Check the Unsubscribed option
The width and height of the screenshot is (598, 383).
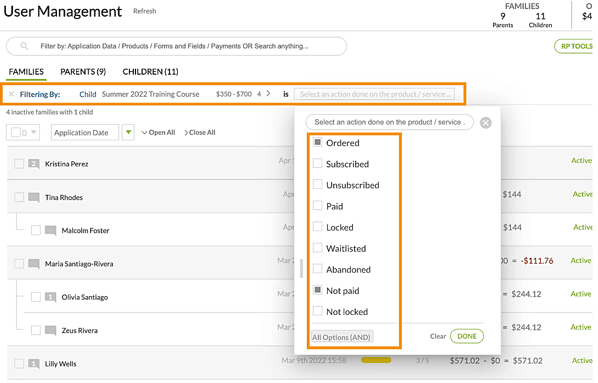[x=317, y=184]
